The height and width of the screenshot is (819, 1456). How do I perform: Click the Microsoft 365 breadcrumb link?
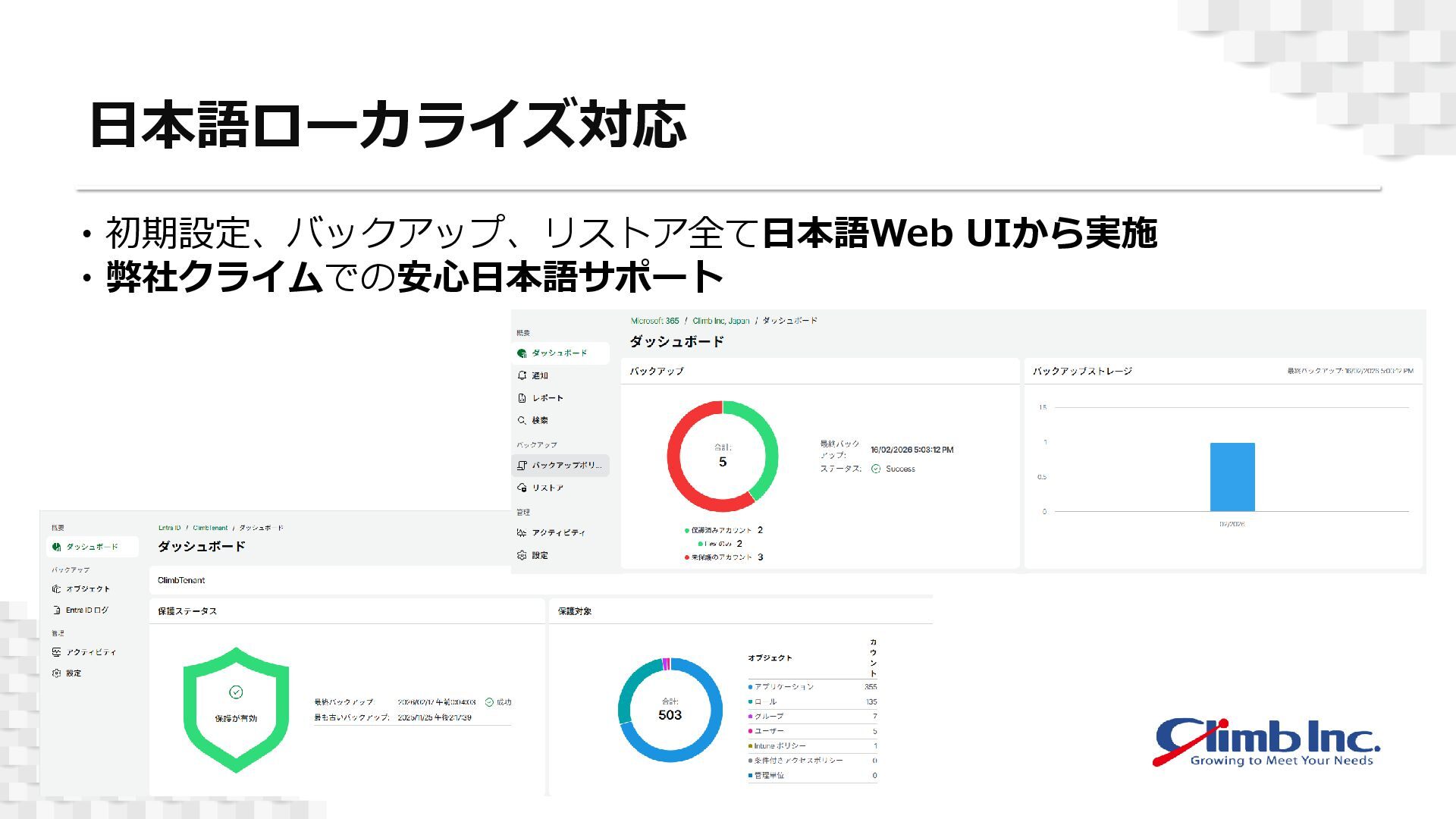[654, 321]
